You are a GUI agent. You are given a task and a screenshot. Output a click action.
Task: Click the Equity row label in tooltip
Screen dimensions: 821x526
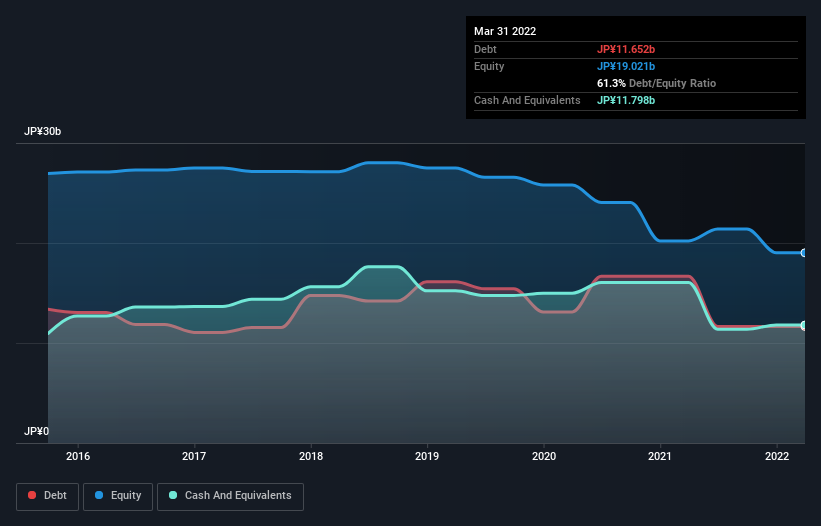489,66
